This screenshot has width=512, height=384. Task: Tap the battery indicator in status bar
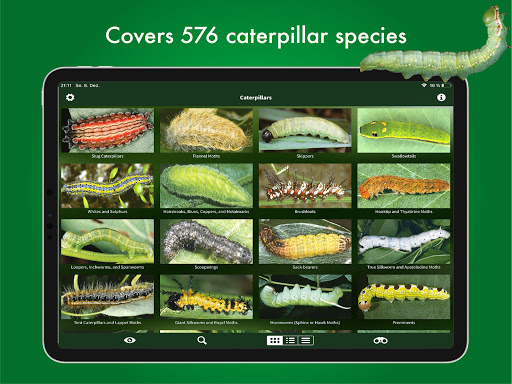(446, 86)
